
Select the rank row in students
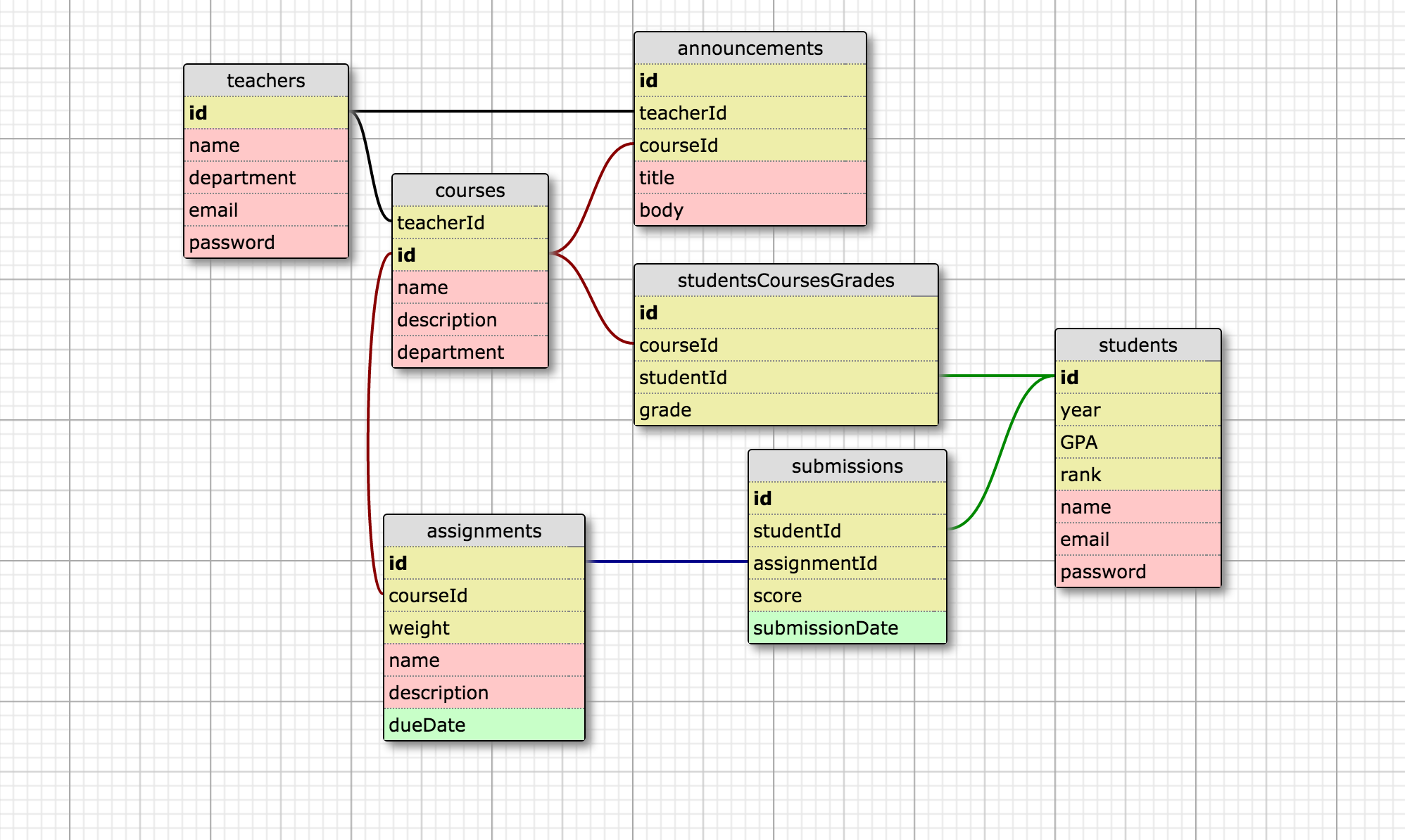click(1138, 475)
